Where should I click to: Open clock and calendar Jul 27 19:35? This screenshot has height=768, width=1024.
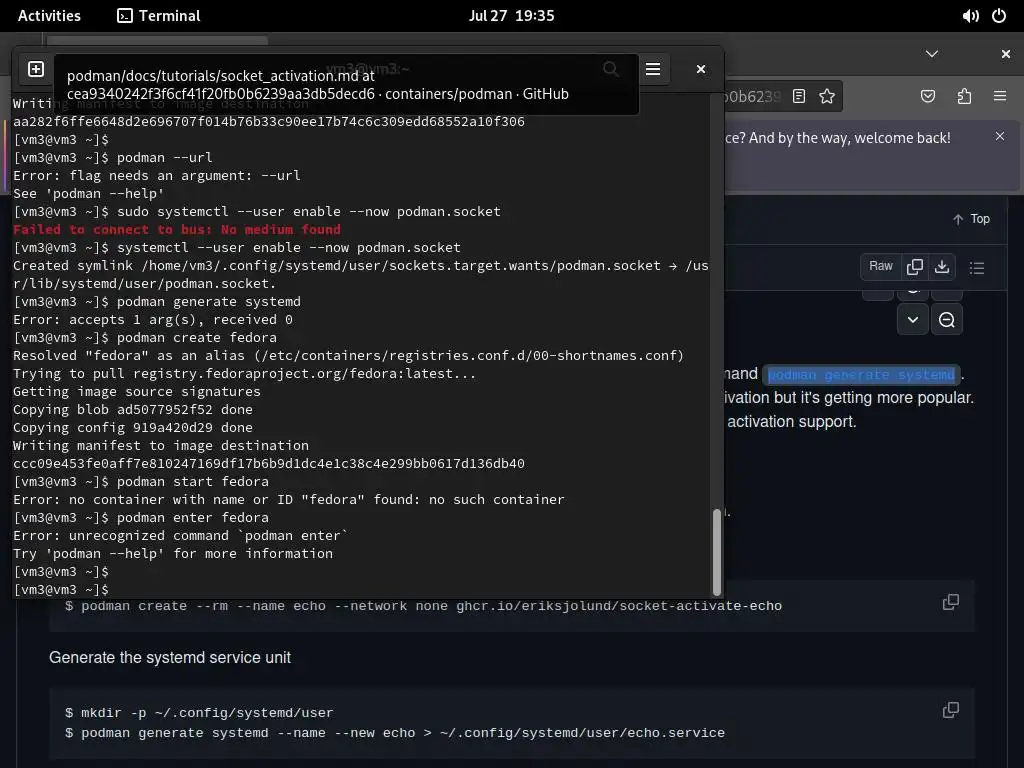pos(511,16)
